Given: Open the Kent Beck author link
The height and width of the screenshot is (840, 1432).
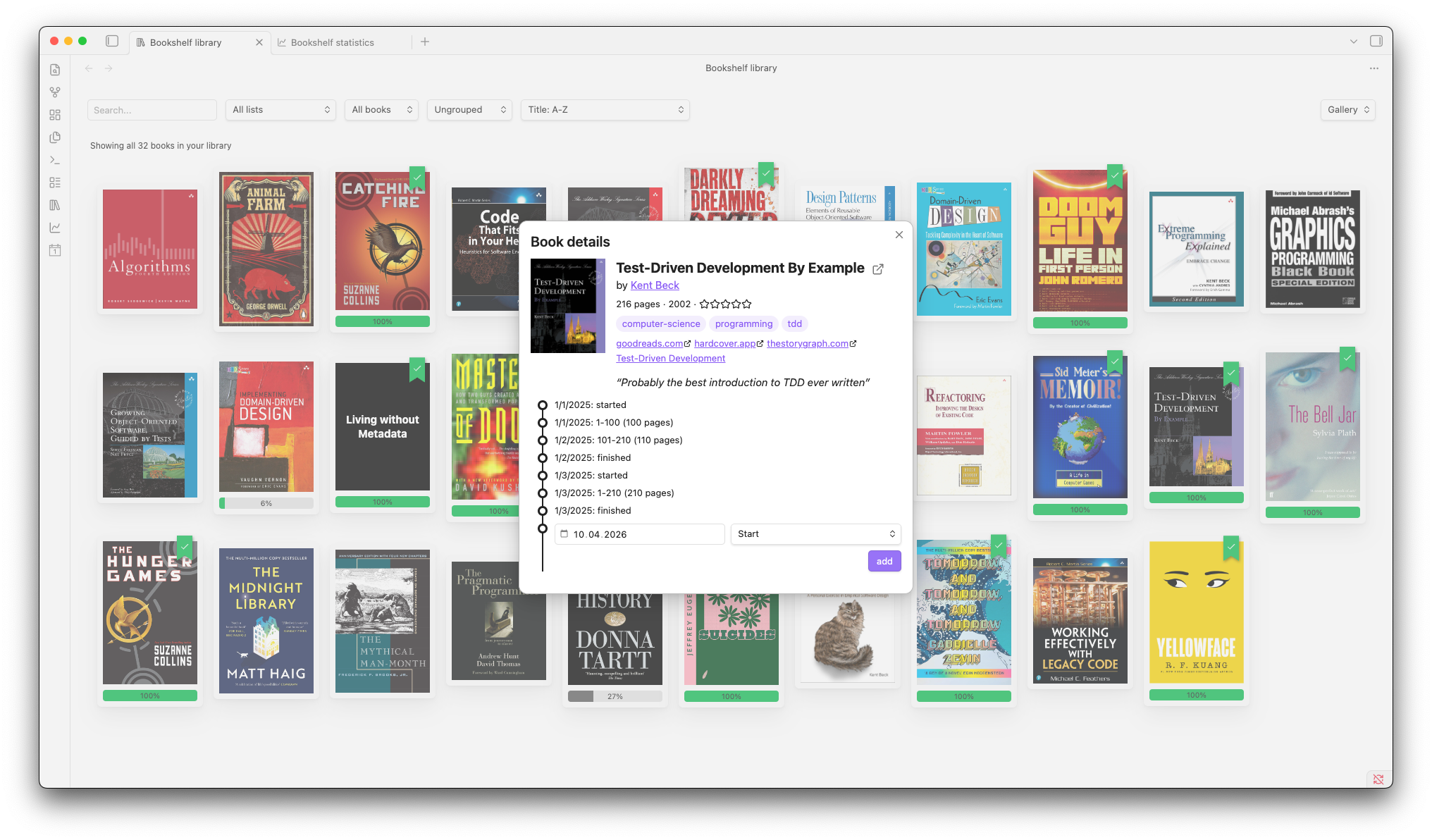Looking at the screenshot, I should coord(655,285).
